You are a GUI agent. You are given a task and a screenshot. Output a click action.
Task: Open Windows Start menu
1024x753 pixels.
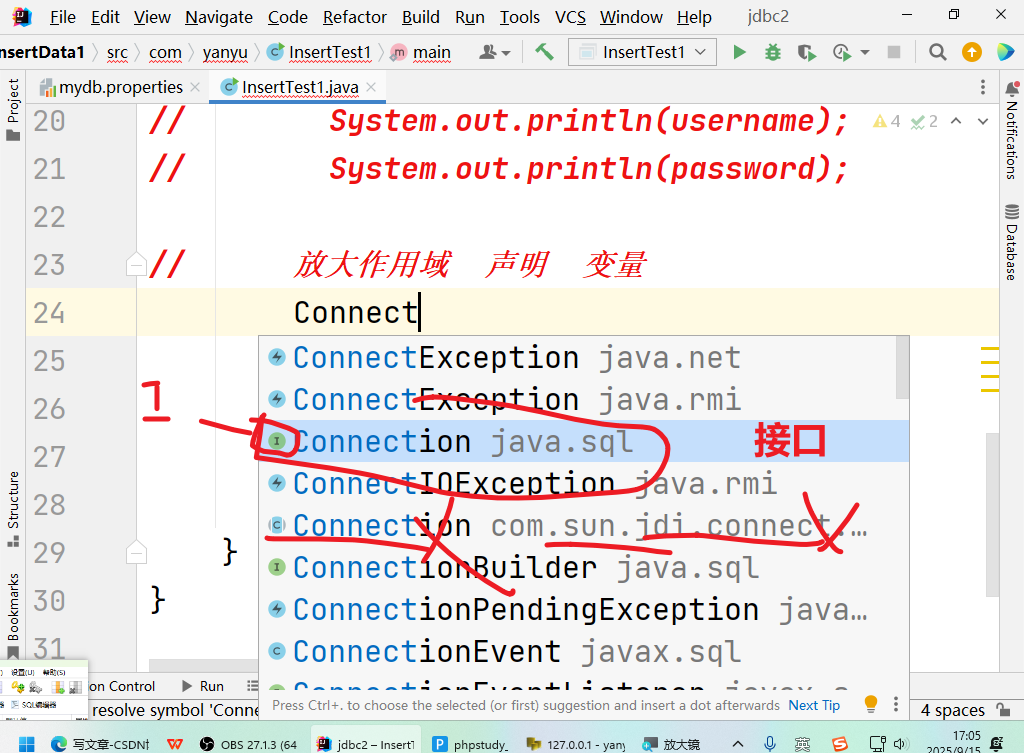(x=27, y=744)
